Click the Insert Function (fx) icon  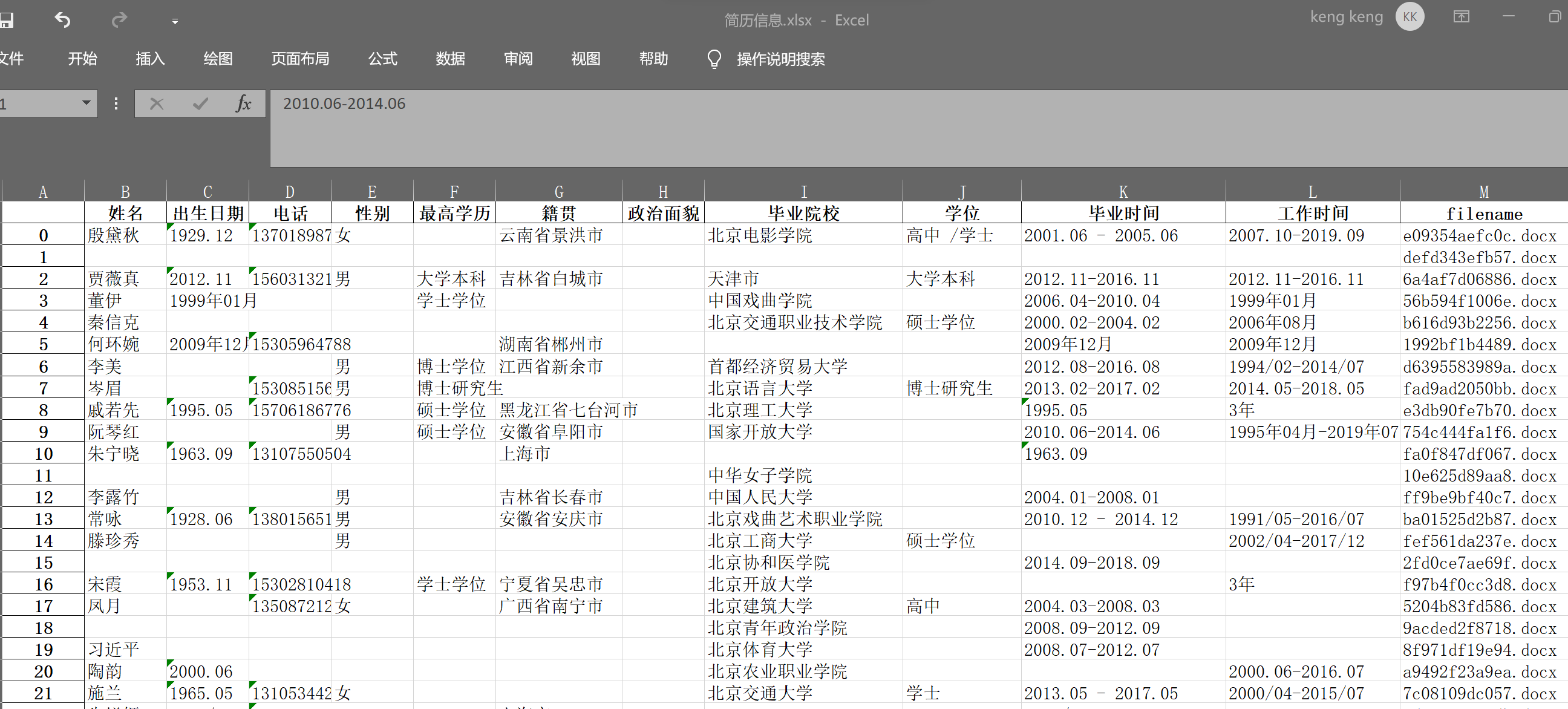pyautogui.click(x=243, y=103)
